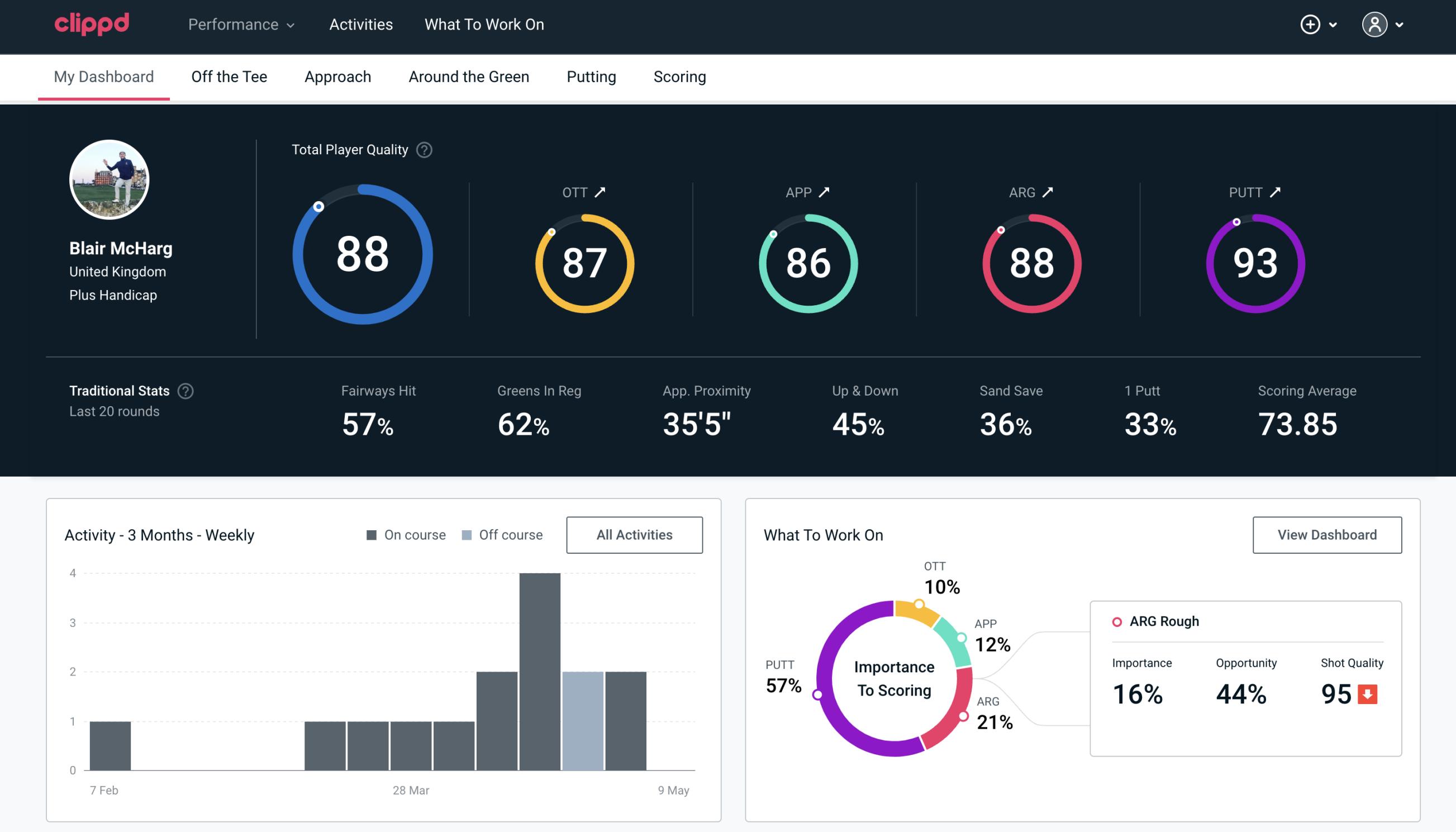Click the All Activities button
This screenshot has height=832, width=1456.
(634, 535)
